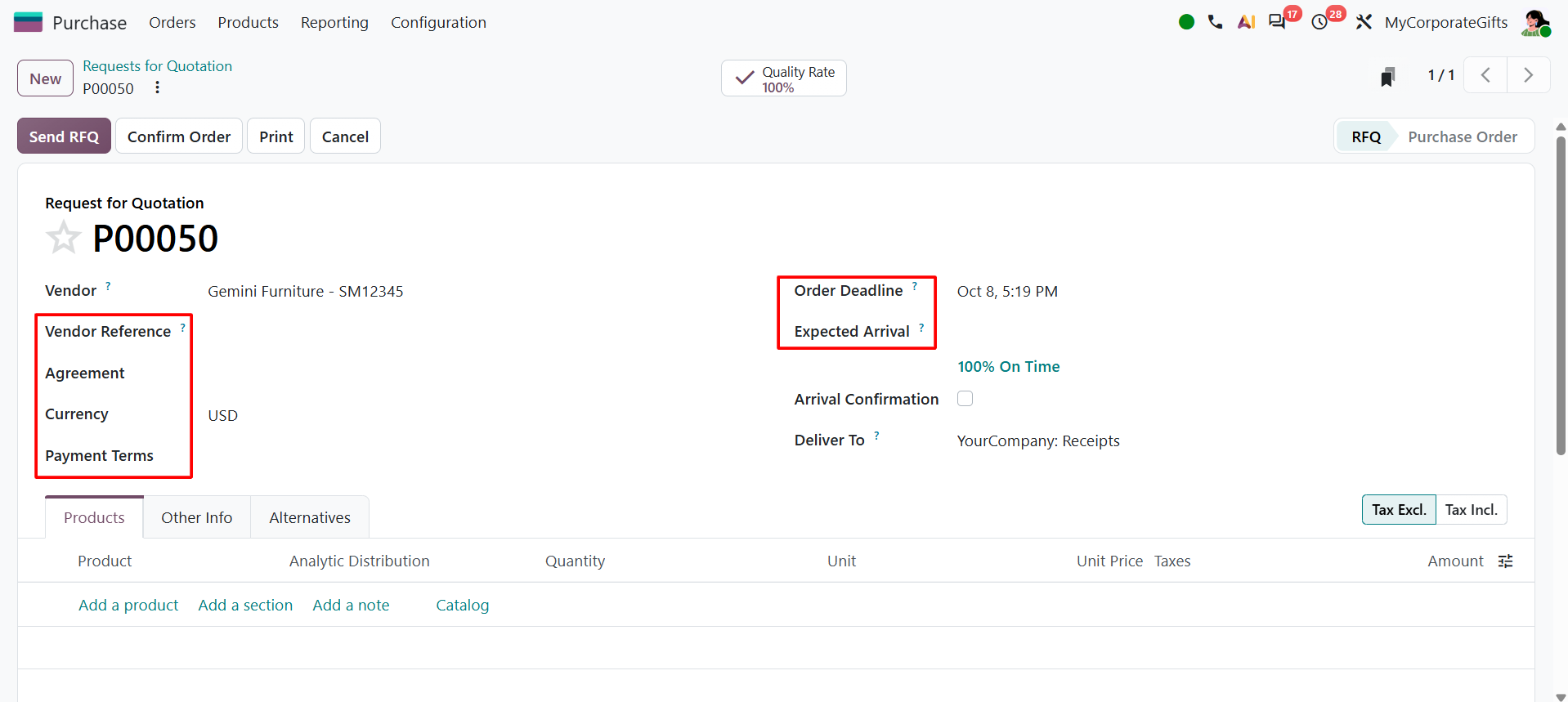Open the column settings adjust icon

coord(1505,561)
